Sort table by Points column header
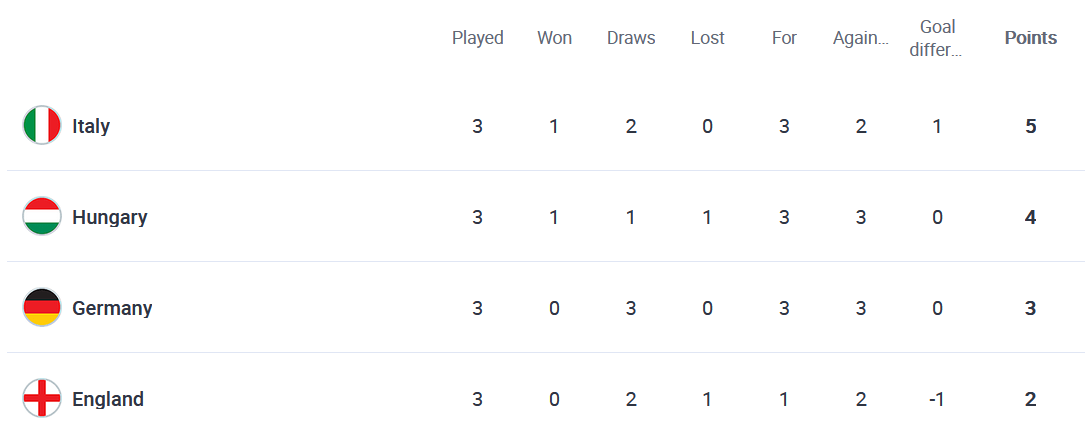 click(1031, 37)
